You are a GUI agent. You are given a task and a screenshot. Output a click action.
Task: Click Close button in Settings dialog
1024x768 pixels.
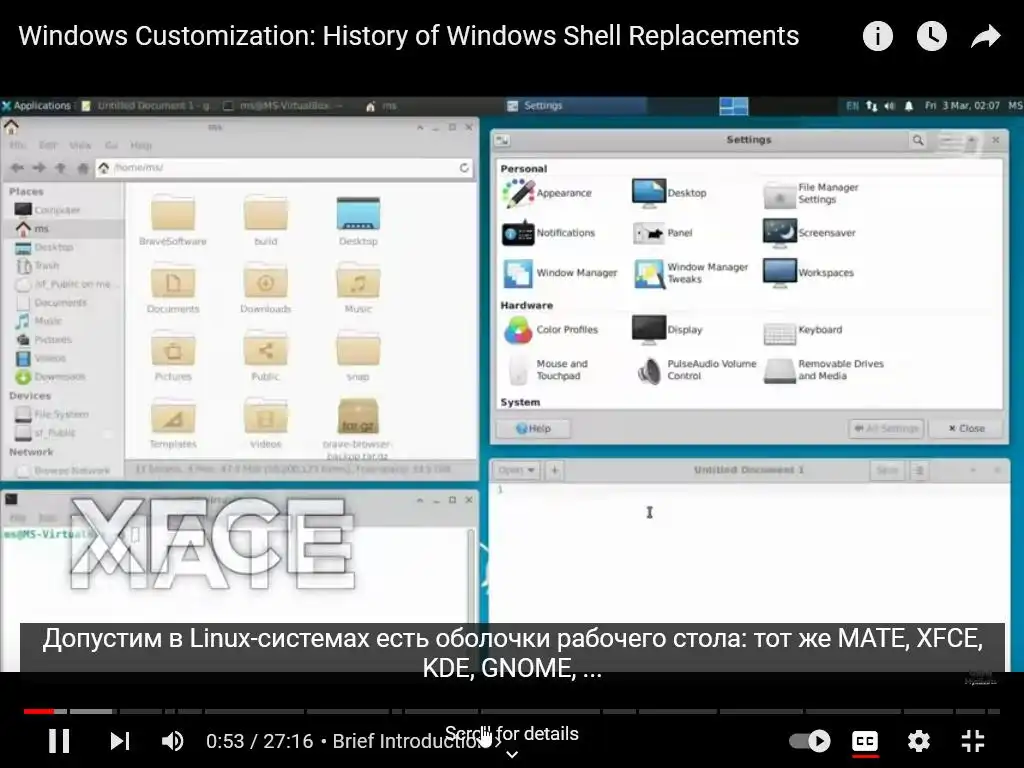tap(966, 428)
